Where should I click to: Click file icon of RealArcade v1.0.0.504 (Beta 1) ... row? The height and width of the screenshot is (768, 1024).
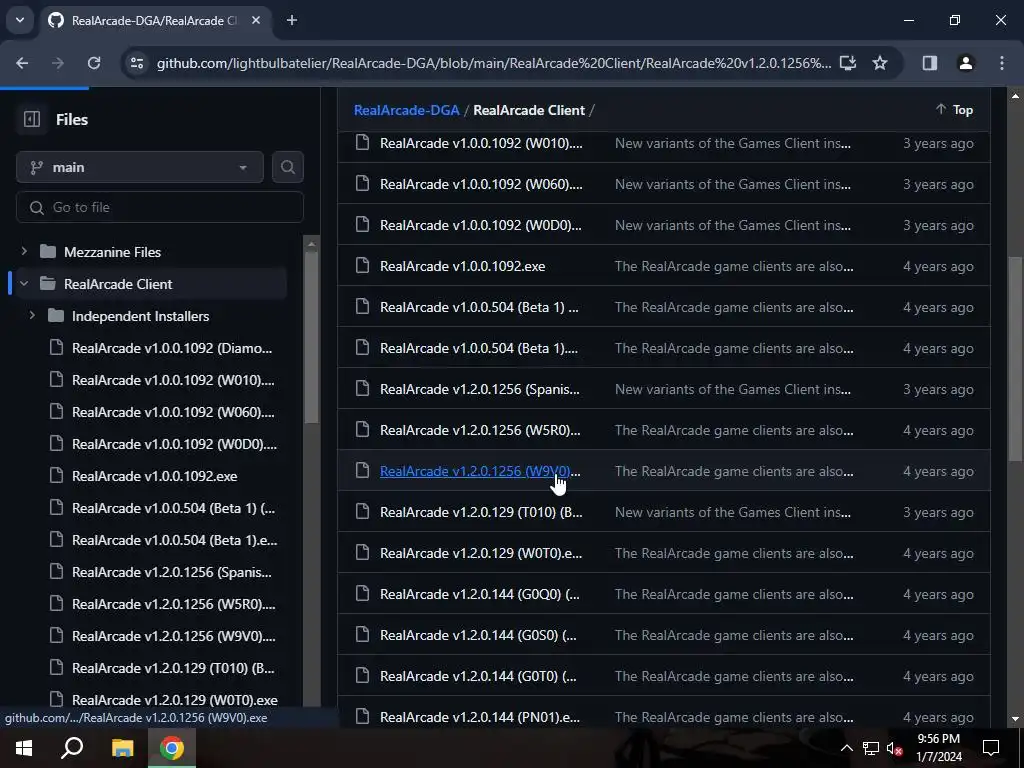(362, 306)
